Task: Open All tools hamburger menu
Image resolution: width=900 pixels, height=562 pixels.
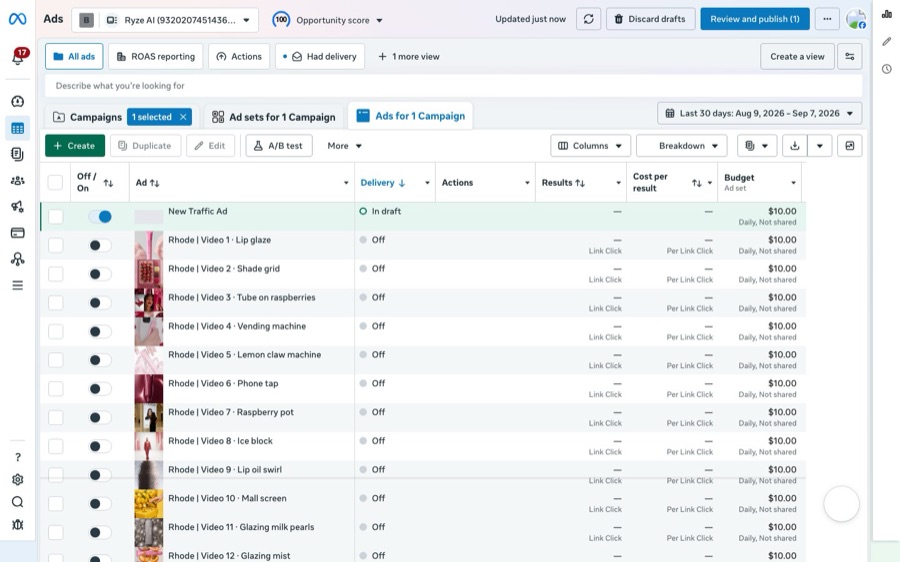Action: [x=18, y=285]
